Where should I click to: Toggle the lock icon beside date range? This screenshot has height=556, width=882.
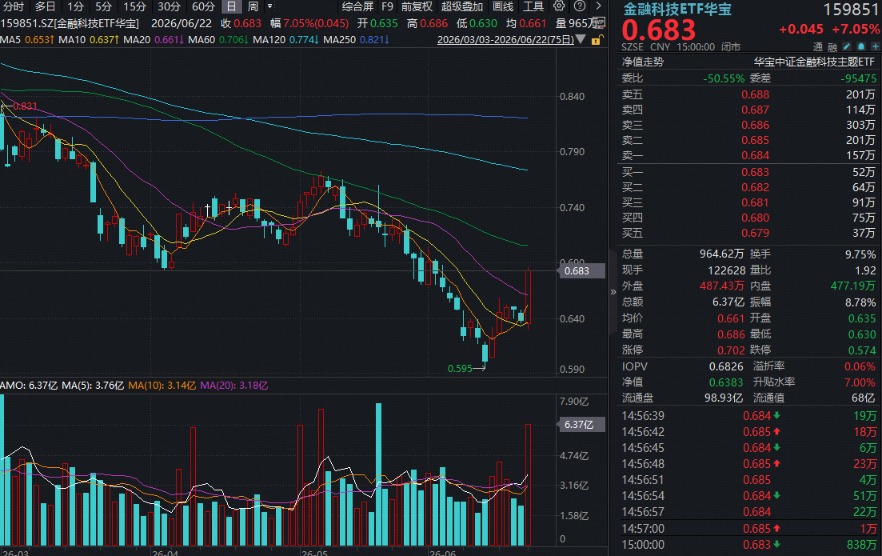click(597, 40)
